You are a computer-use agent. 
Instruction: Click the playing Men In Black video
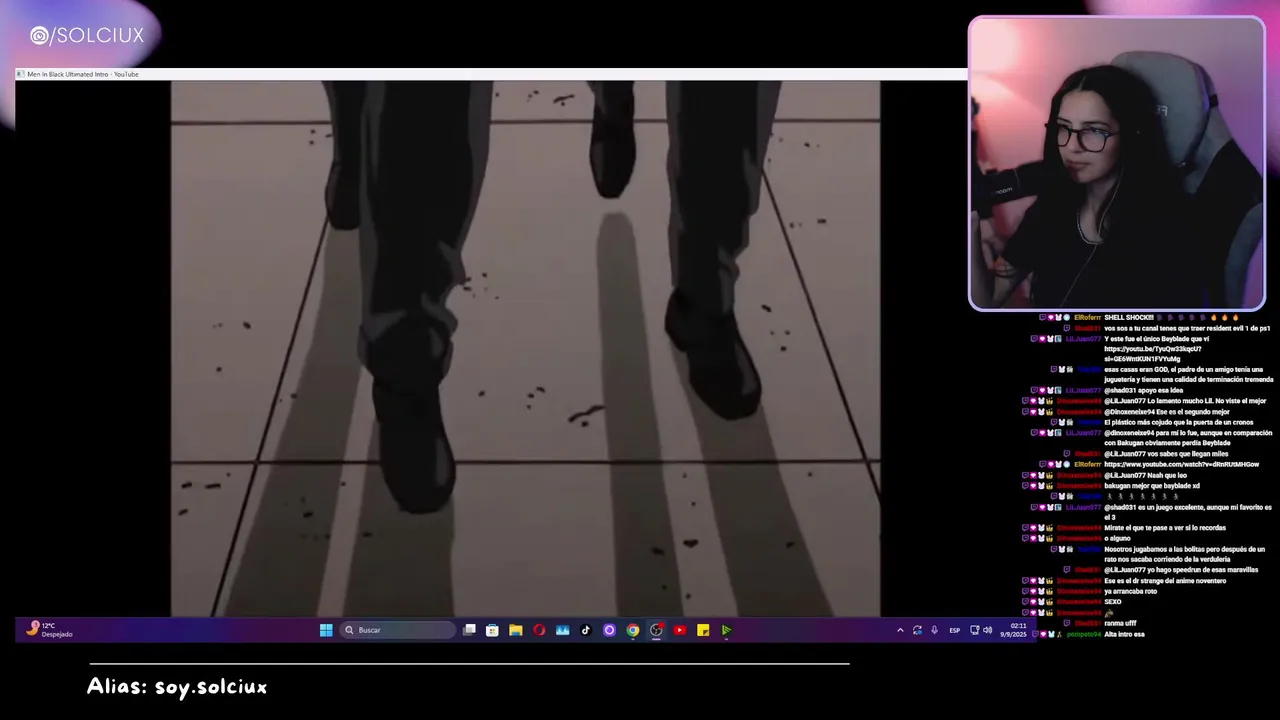click(x=525, y=348)
